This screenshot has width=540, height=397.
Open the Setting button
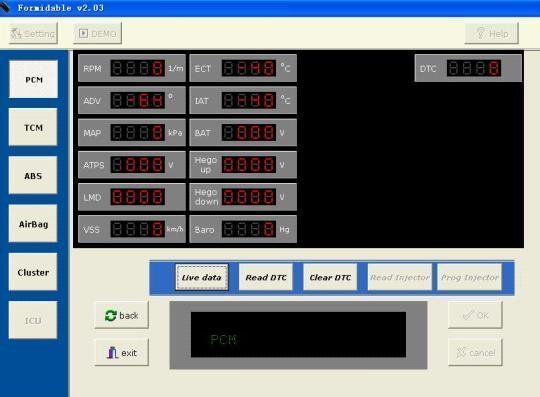[x=33, y=33]
